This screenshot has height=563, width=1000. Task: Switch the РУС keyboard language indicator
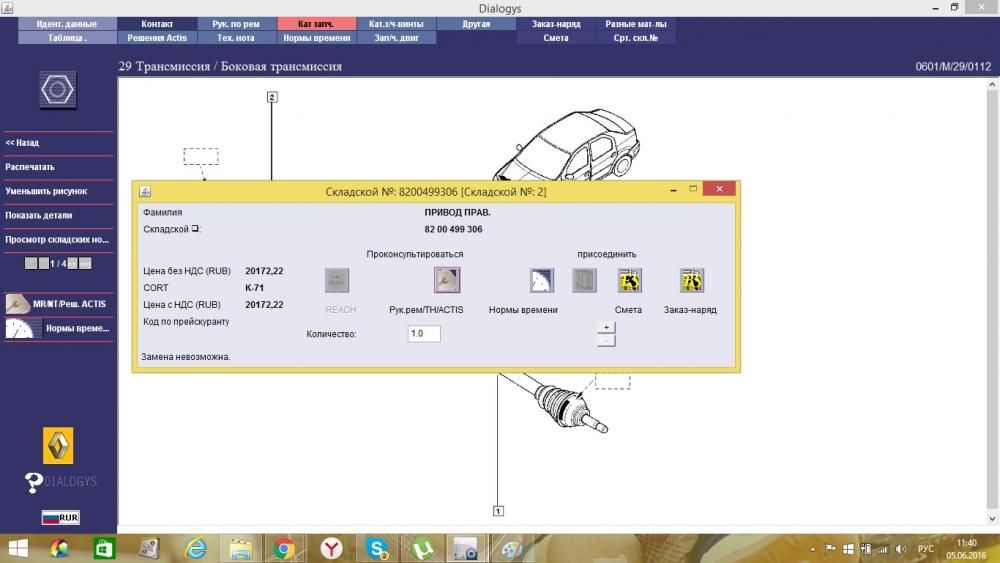click(x=925, y=549)
